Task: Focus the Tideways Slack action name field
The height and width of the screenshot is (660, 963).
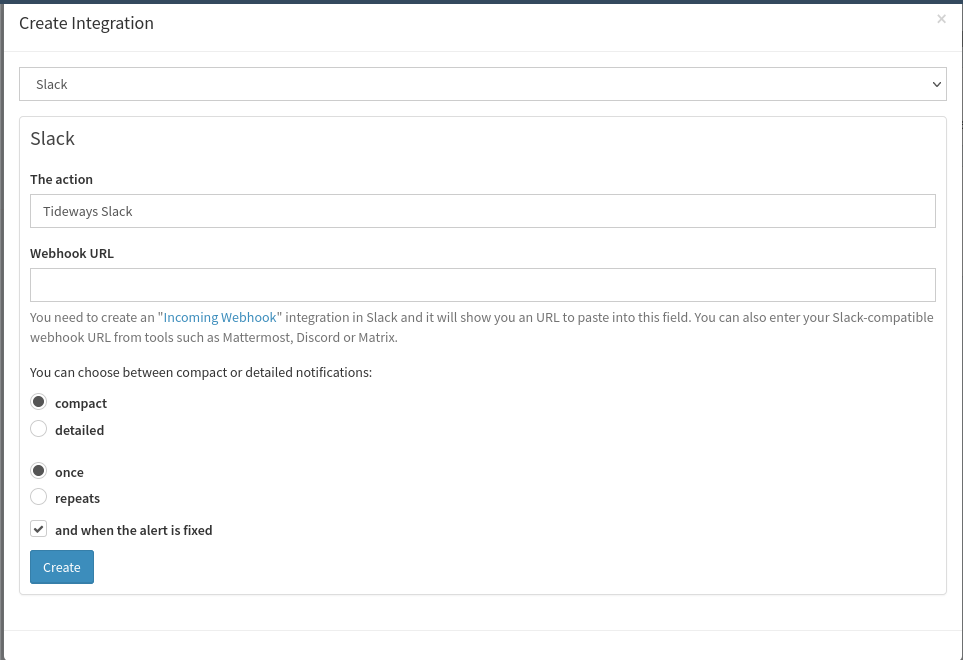Action: coord(483,211)
